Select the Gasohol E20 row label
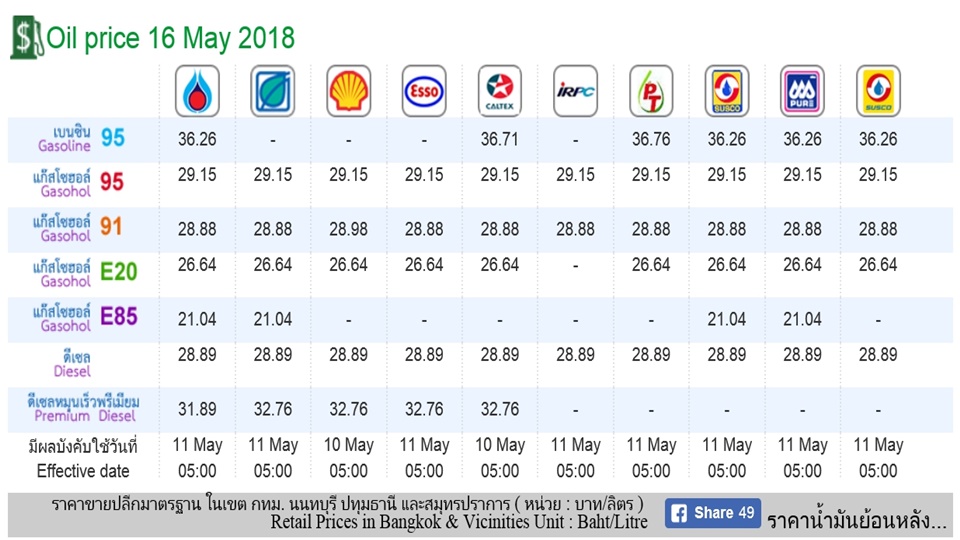 click(x=85, y=272)
